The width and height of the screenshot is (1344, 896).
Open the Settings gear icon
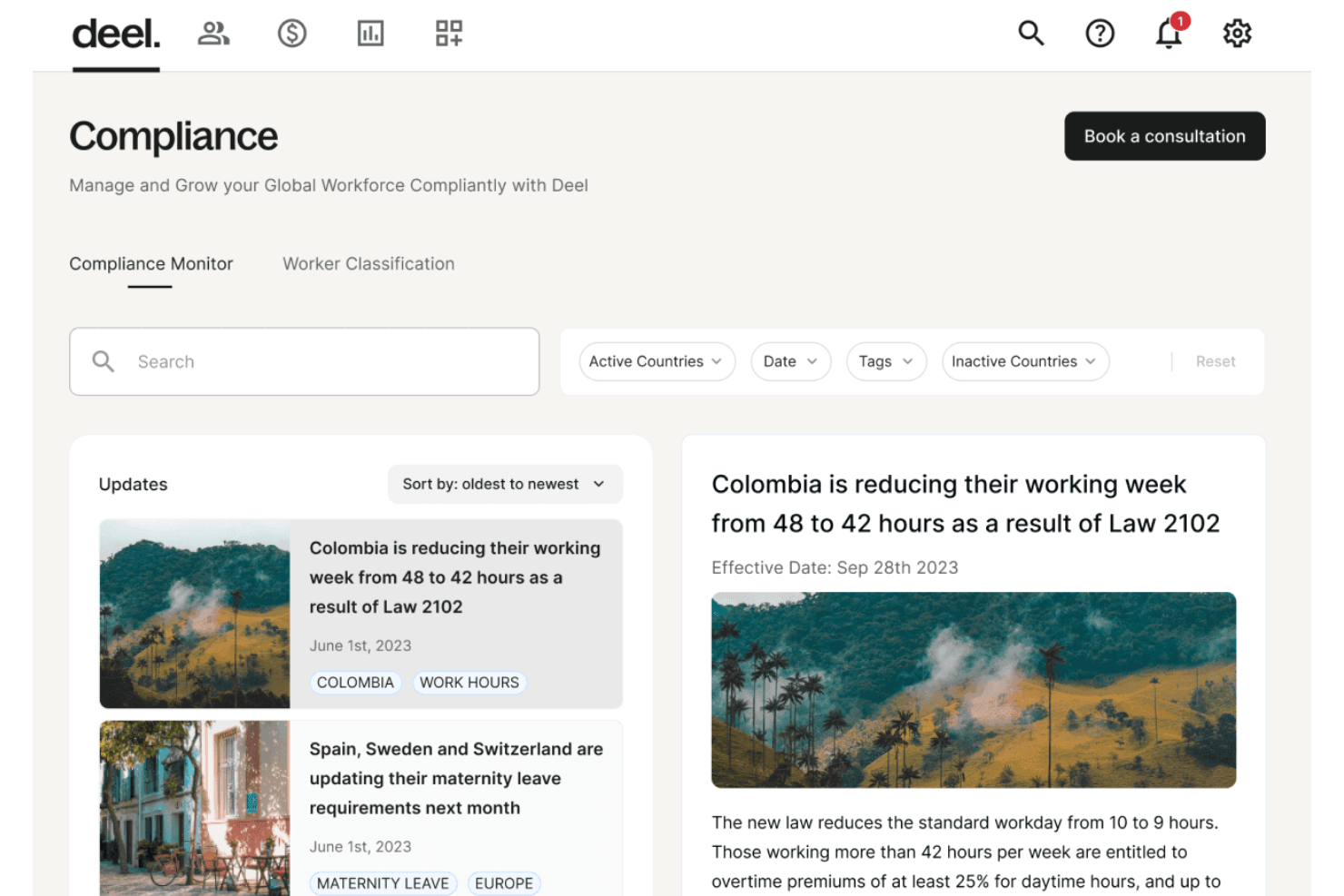tap(1237, 34)
